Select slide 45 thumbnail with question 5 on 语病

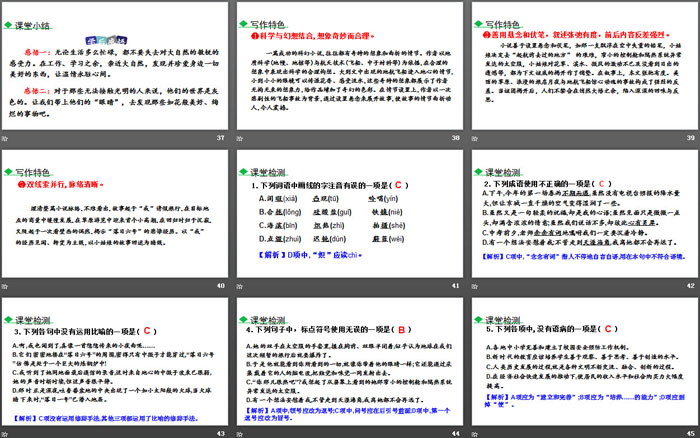(585, 361)
